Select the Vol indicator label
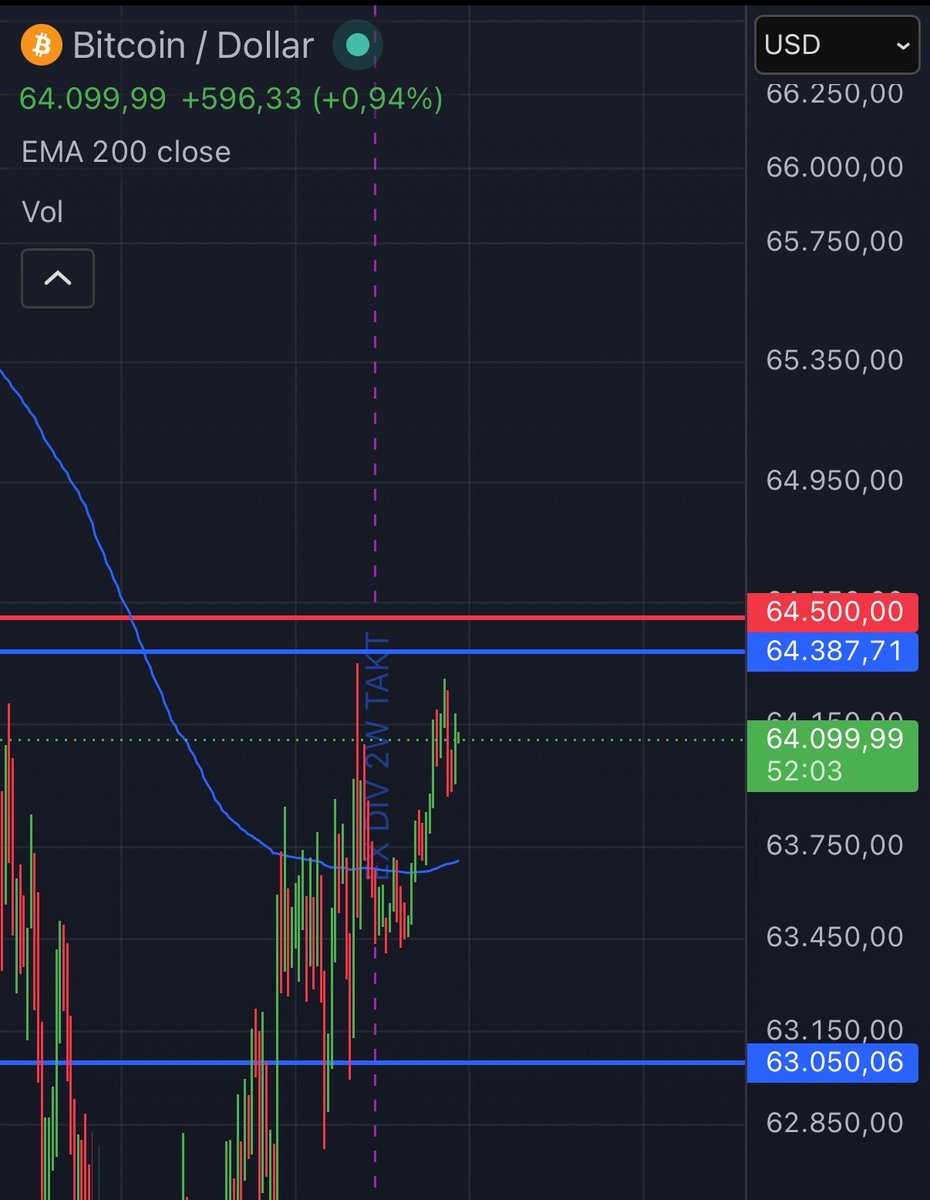Viewport: 930px width, 1200px height. tap(42, 212)
